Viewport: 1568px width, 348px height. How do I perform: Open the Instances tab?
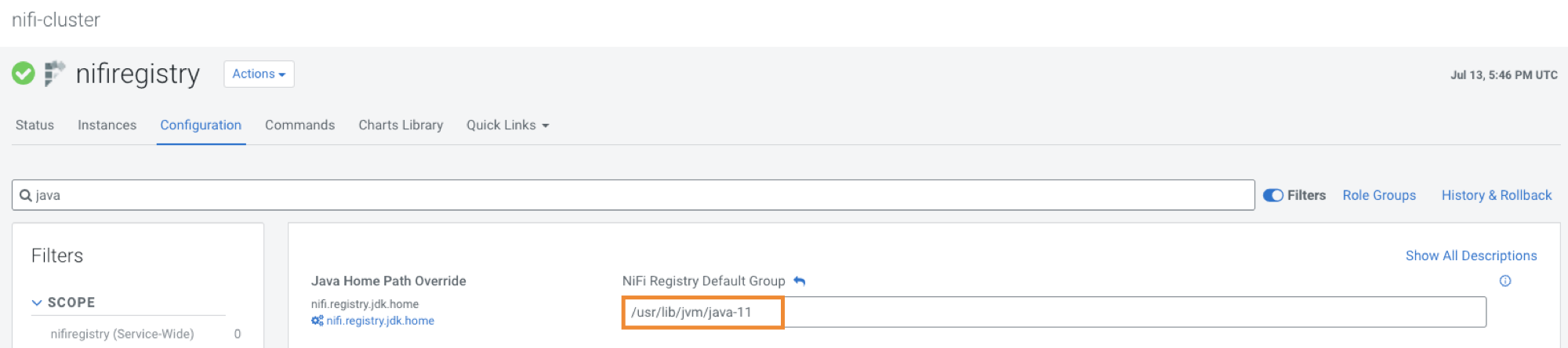point(107,125)
